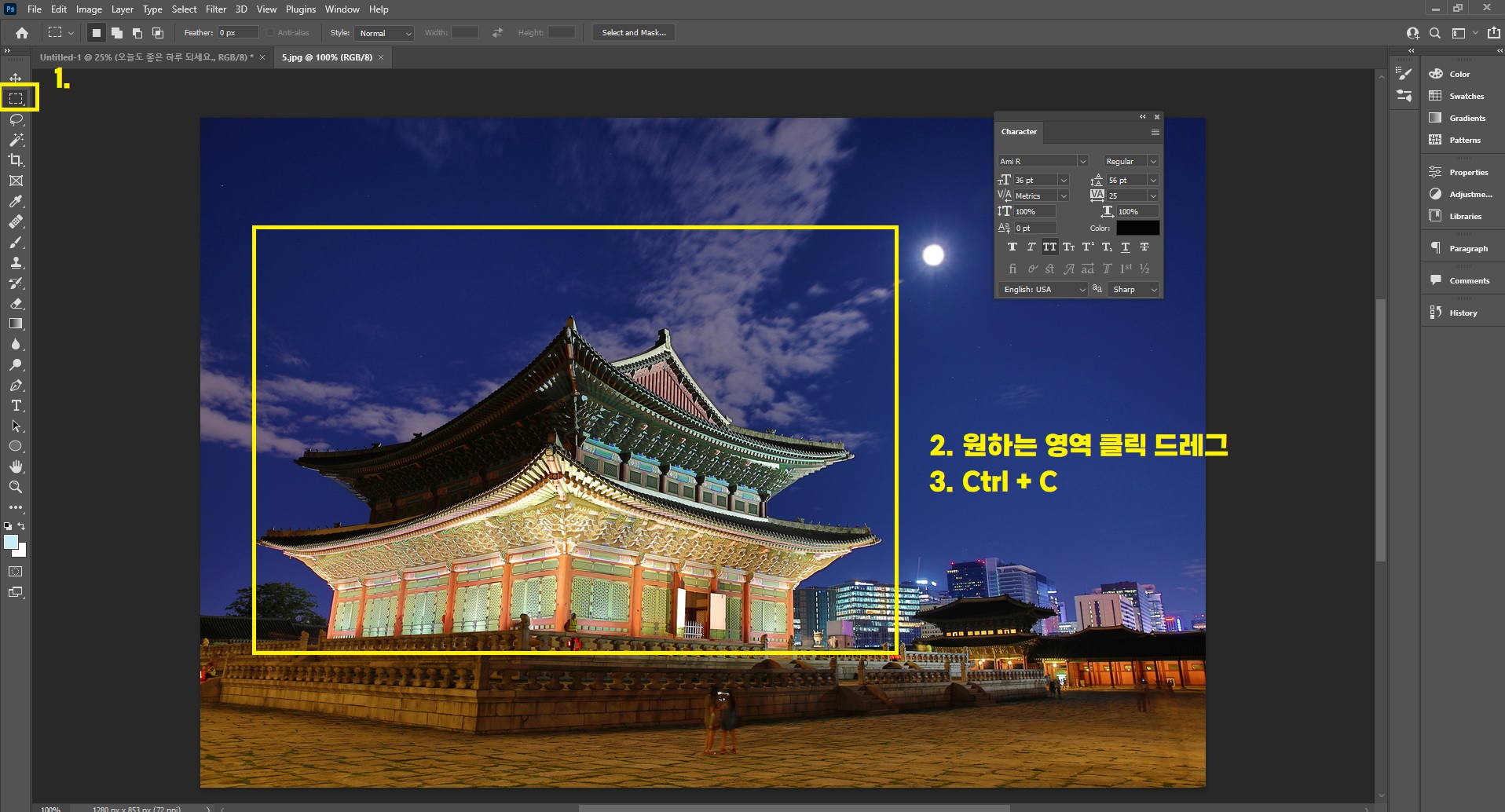Toggle Underline in Character panel
Screen dimensions: 1505x812
[1126, 247]
